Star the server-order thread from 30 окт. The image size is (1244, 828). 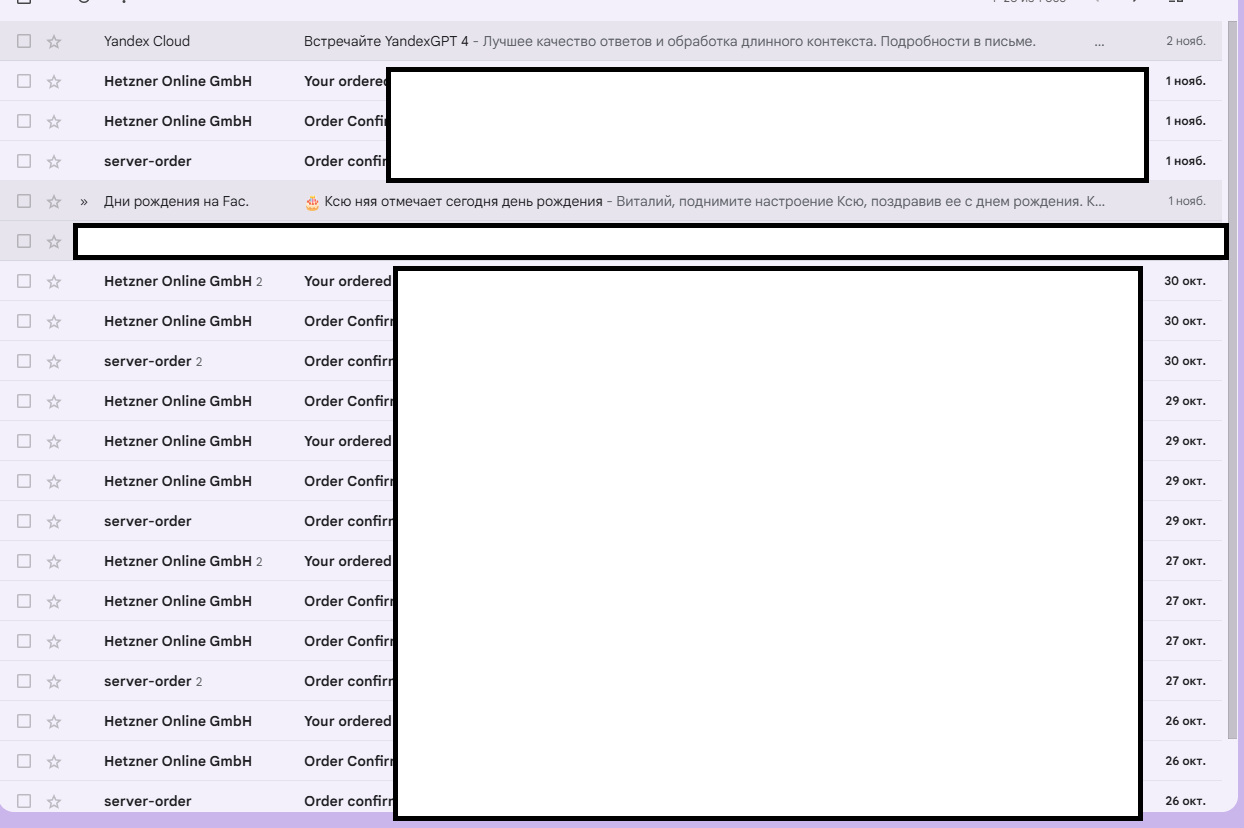(x=54, y=361)
